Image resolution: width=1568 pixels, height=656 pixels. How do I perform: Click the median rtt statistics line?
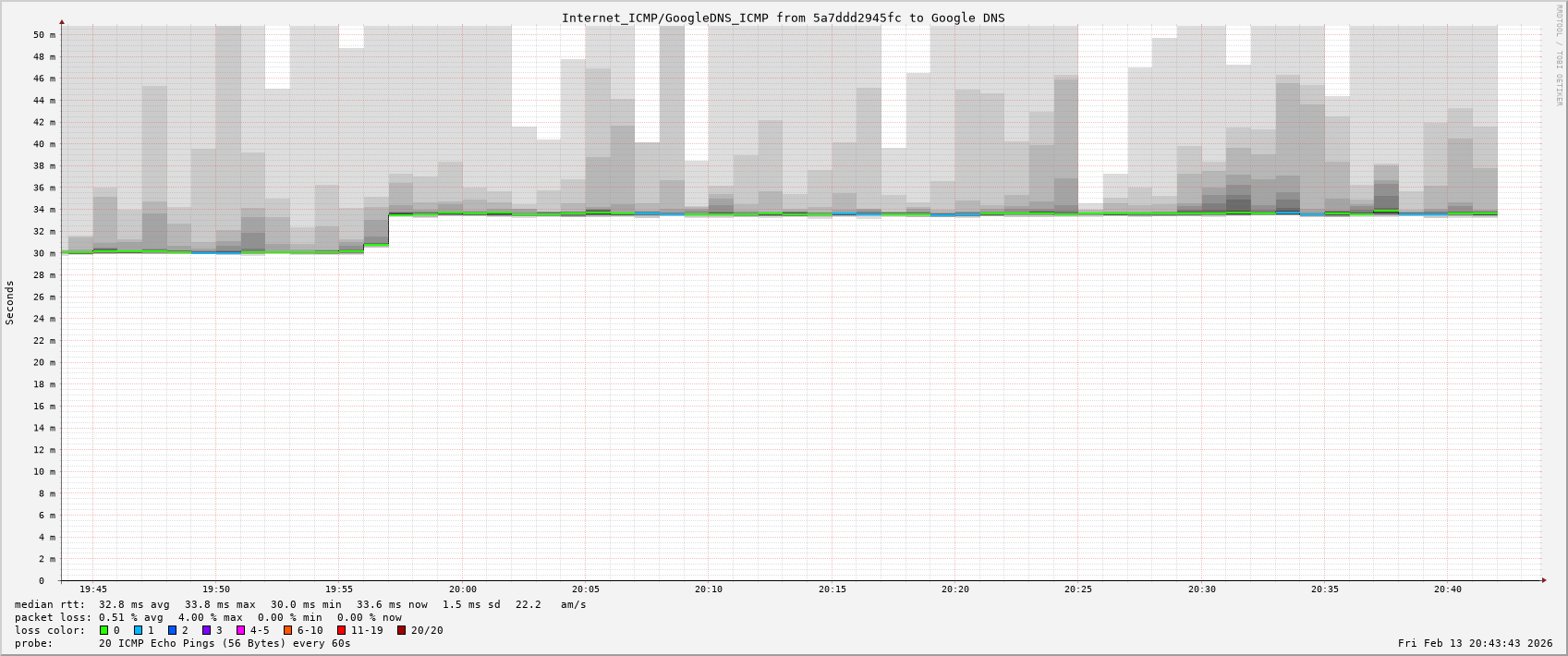click(x=300, y=604)
